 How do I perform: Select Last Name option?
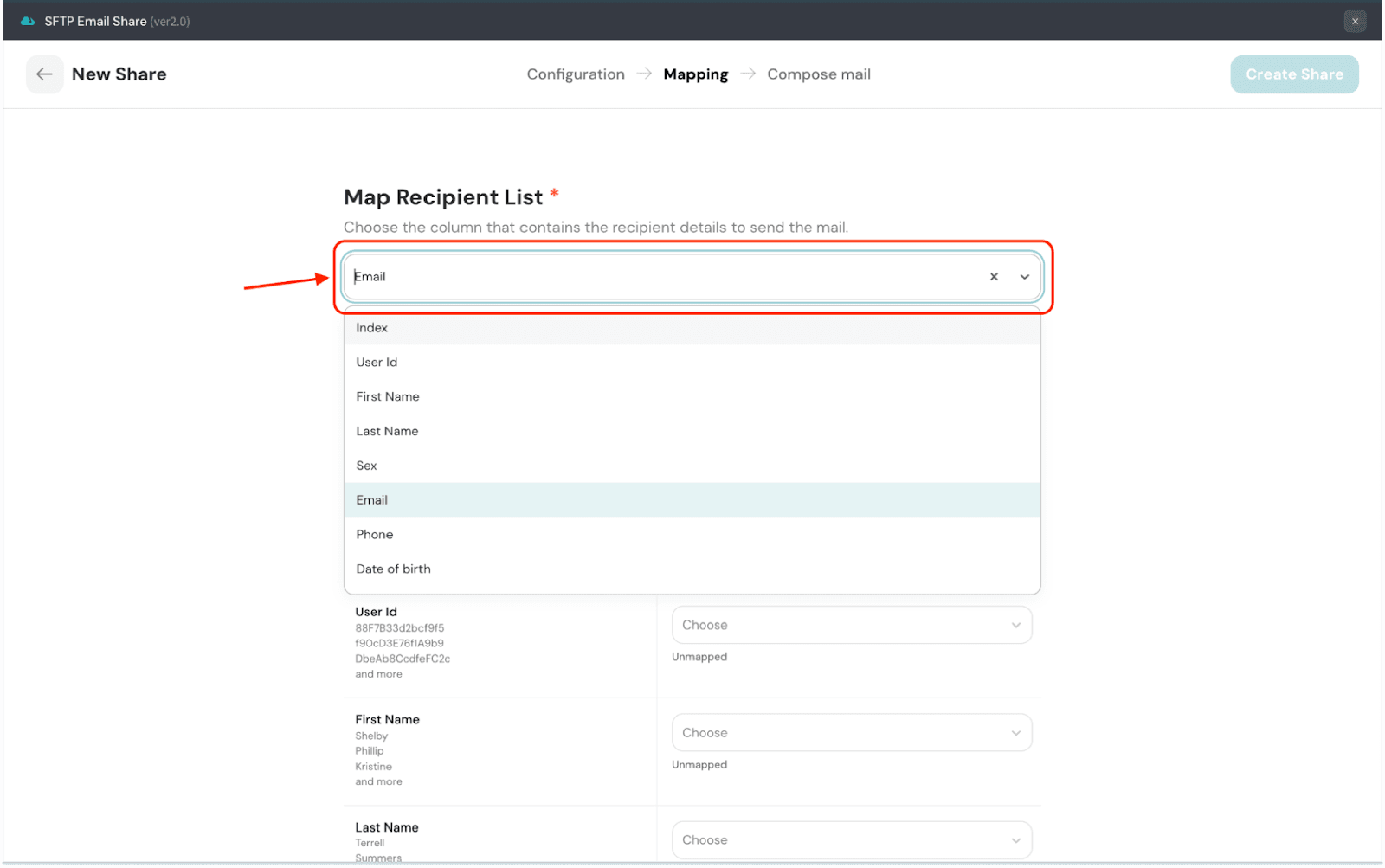(387, 431)
